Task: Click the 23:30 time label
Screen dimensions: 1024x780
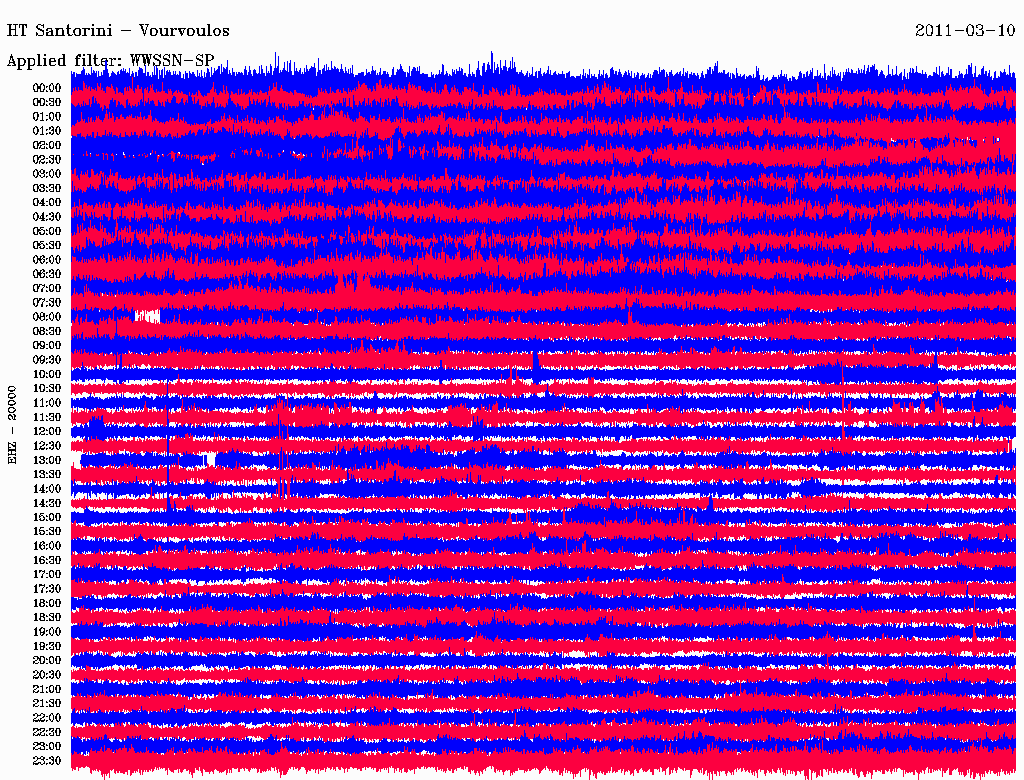Action: 47,761
